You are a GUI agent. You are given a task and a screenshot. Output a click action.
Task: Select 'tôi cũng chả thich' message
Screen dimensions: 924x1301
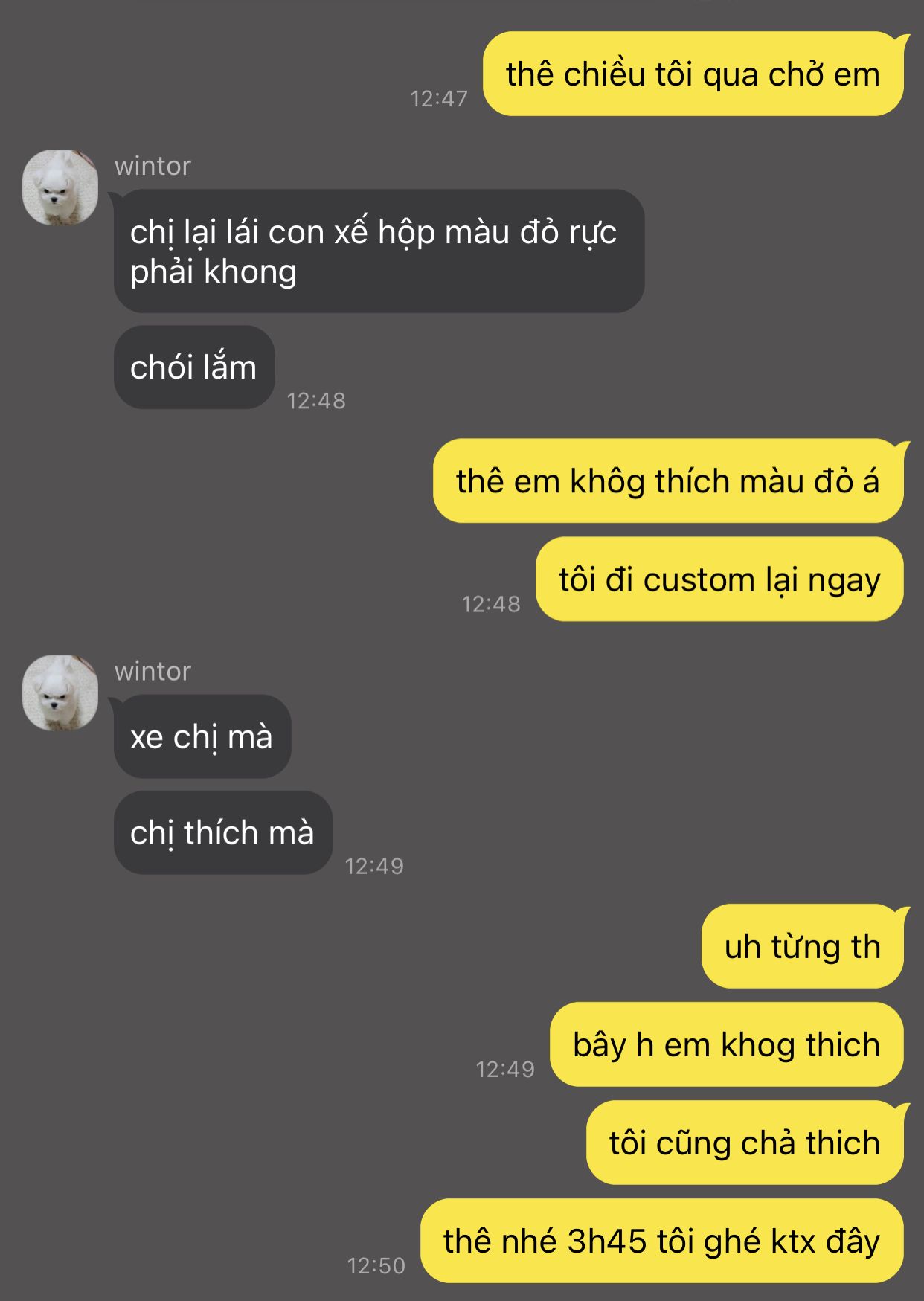click(745, 1143)
